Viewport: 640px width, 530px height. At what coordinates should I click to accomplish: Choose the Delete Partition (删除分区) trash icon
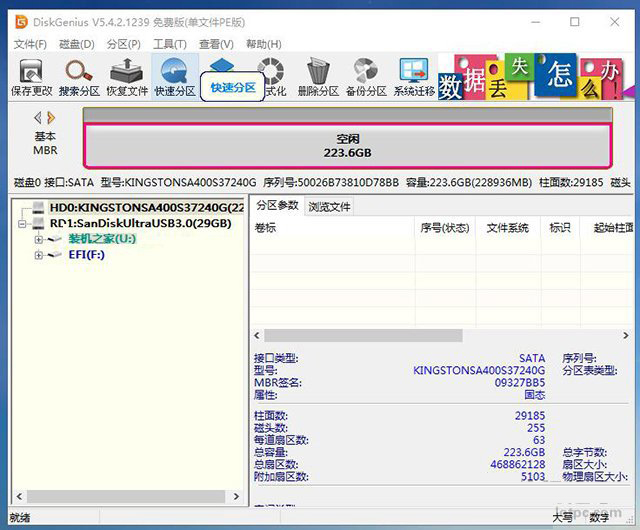click(318, 77)
